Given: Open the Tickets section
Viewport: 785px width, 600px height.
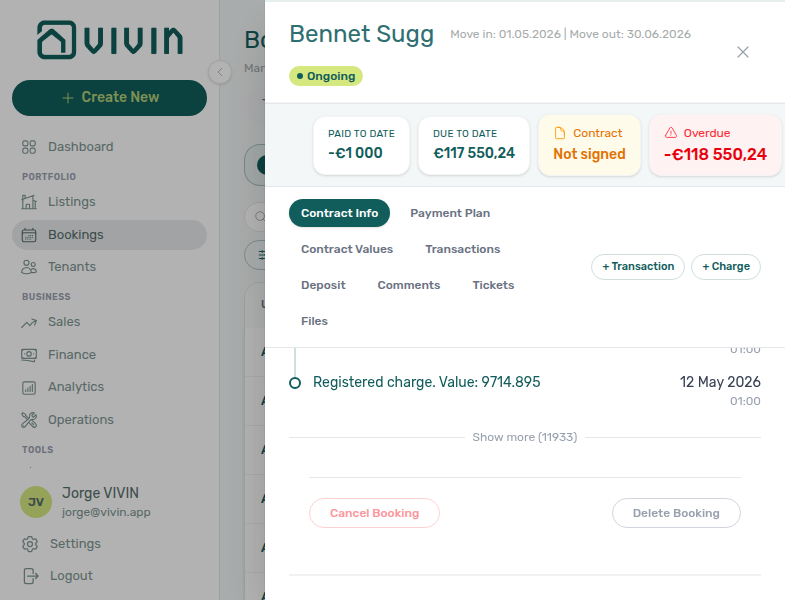Looking at the screenshot, I should pyautogui.click(x=493, y=285).
